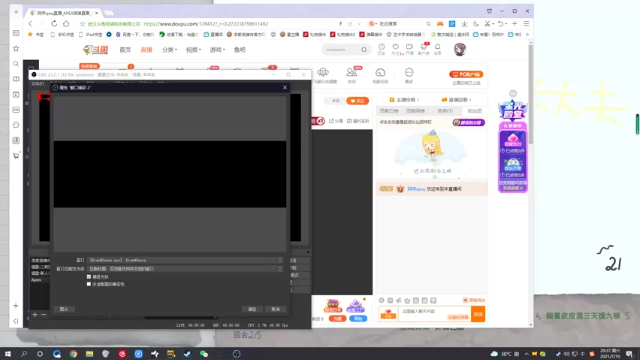640x360 pixels.
Task: Open the window match priority dropdown
Action: (x=185, y=269)
